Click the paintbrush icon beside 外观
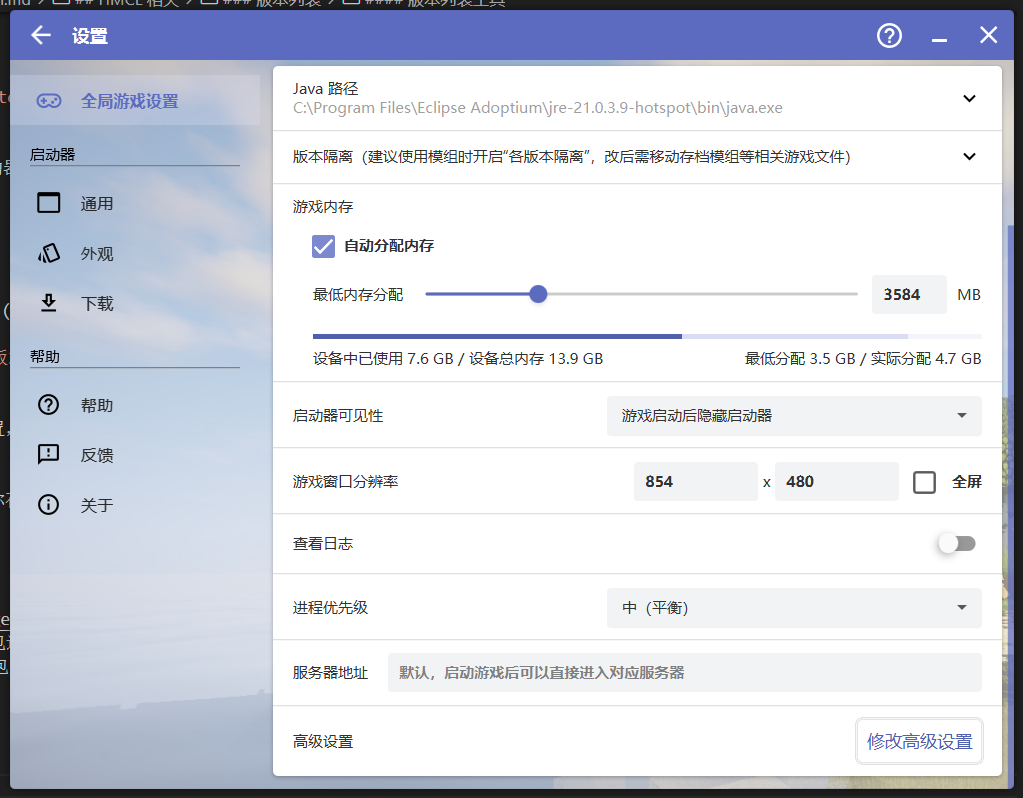 tap(48, 253)
